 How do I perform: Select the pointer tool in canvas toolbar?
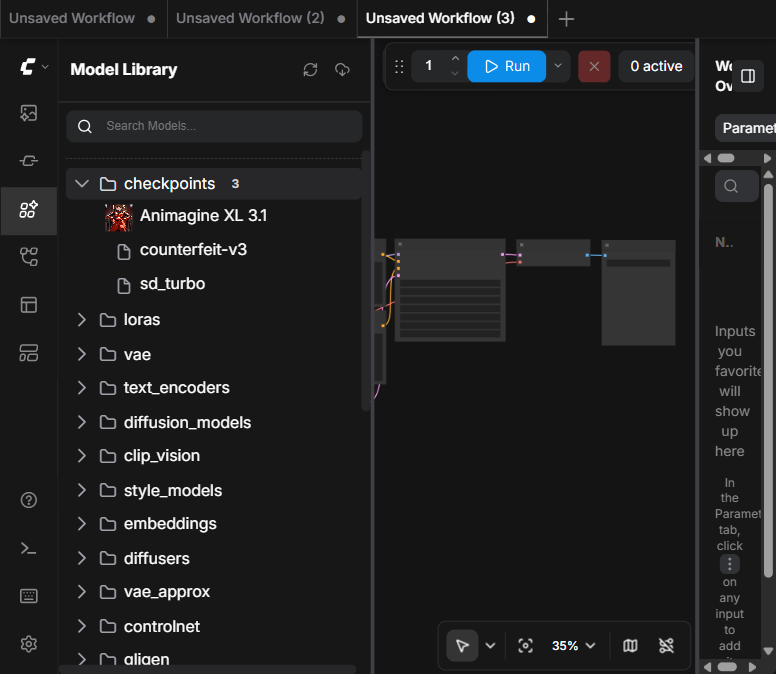coord(462,645)
